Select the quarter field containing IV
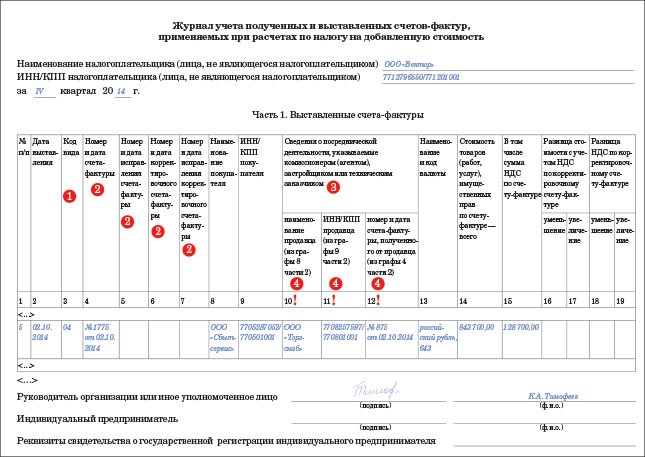The image size is (645, 457). point(39,91)
